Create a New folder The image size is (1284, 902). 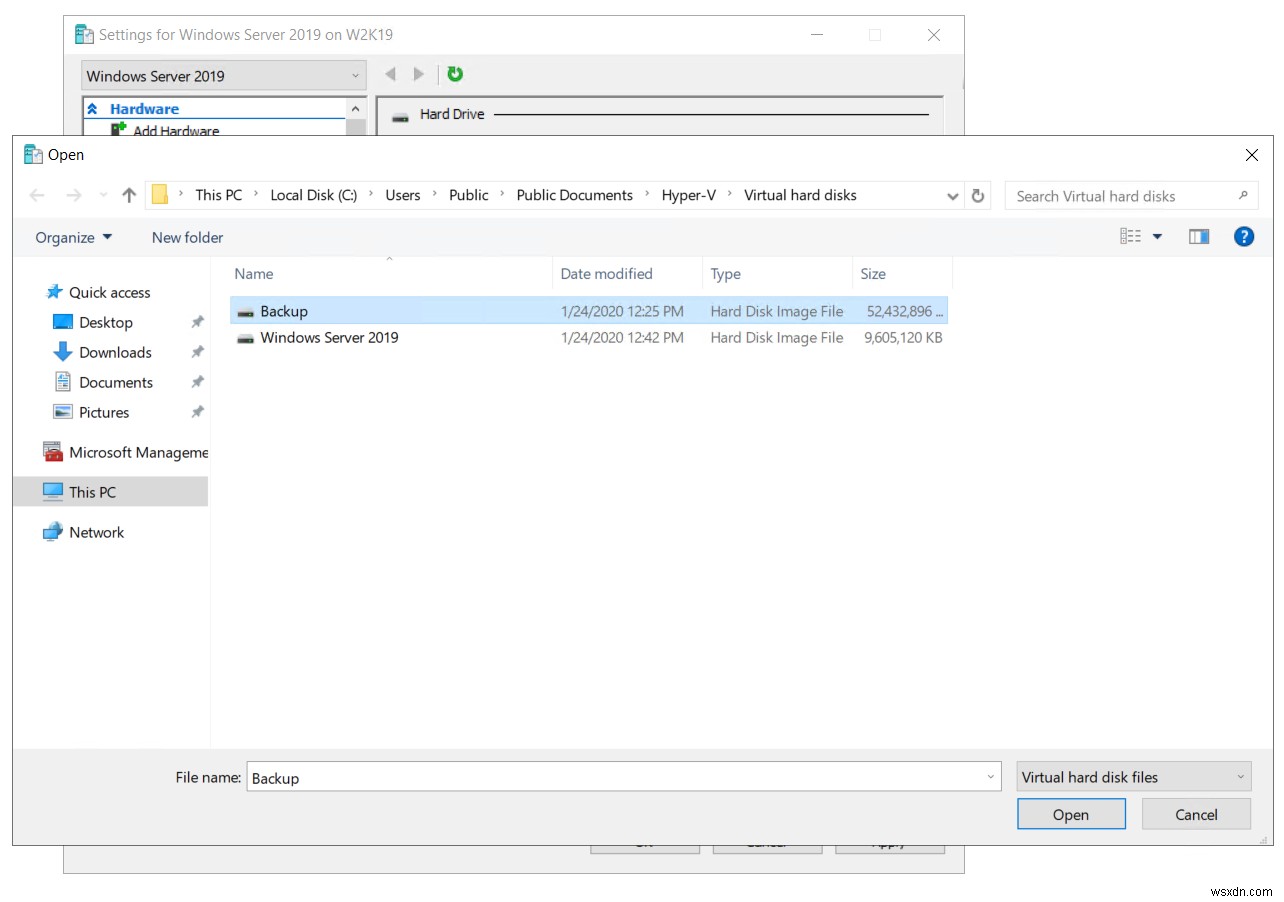186,237
